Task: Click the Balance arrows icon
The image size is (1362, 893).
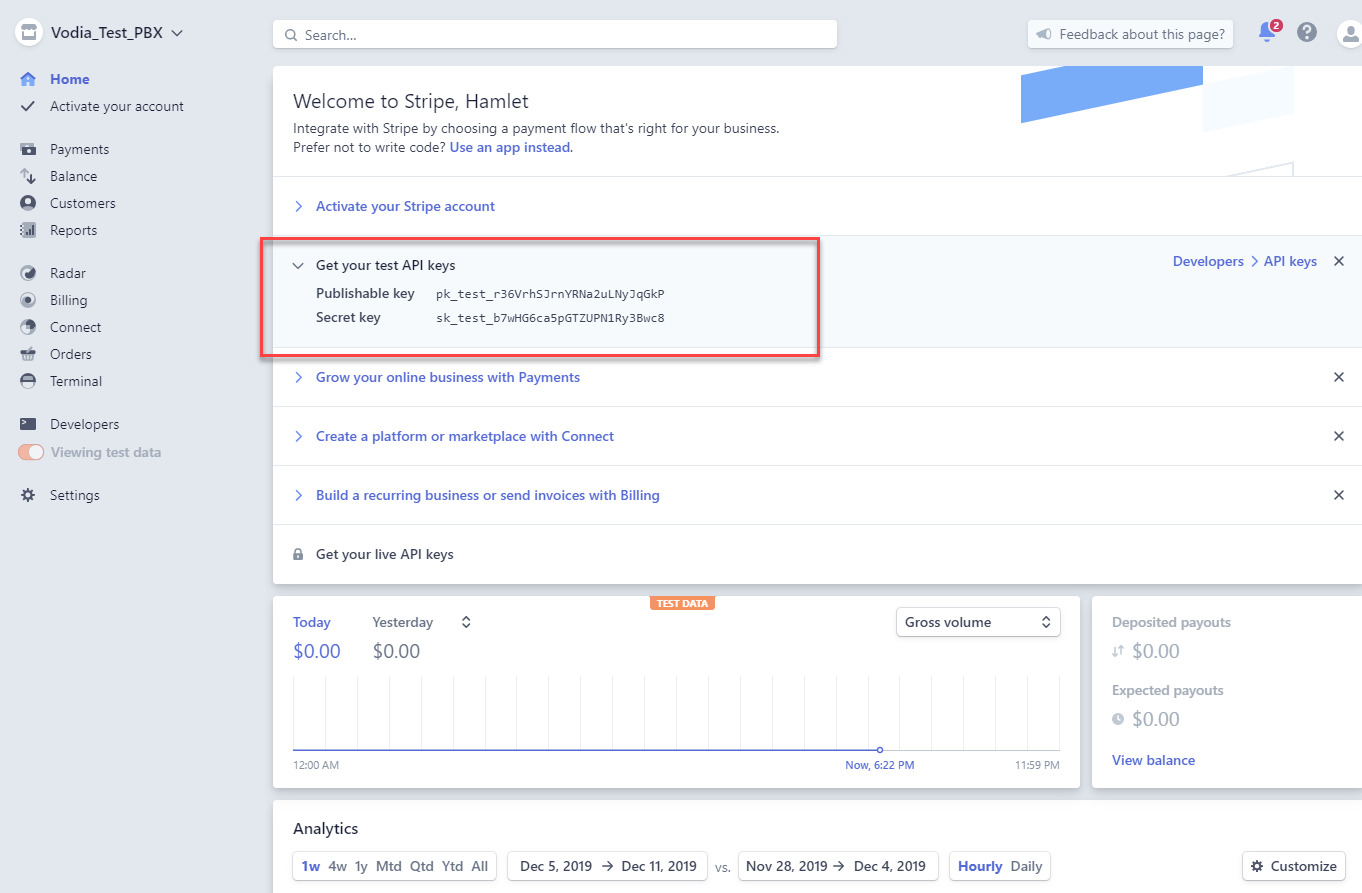Action: pos(29,176)
